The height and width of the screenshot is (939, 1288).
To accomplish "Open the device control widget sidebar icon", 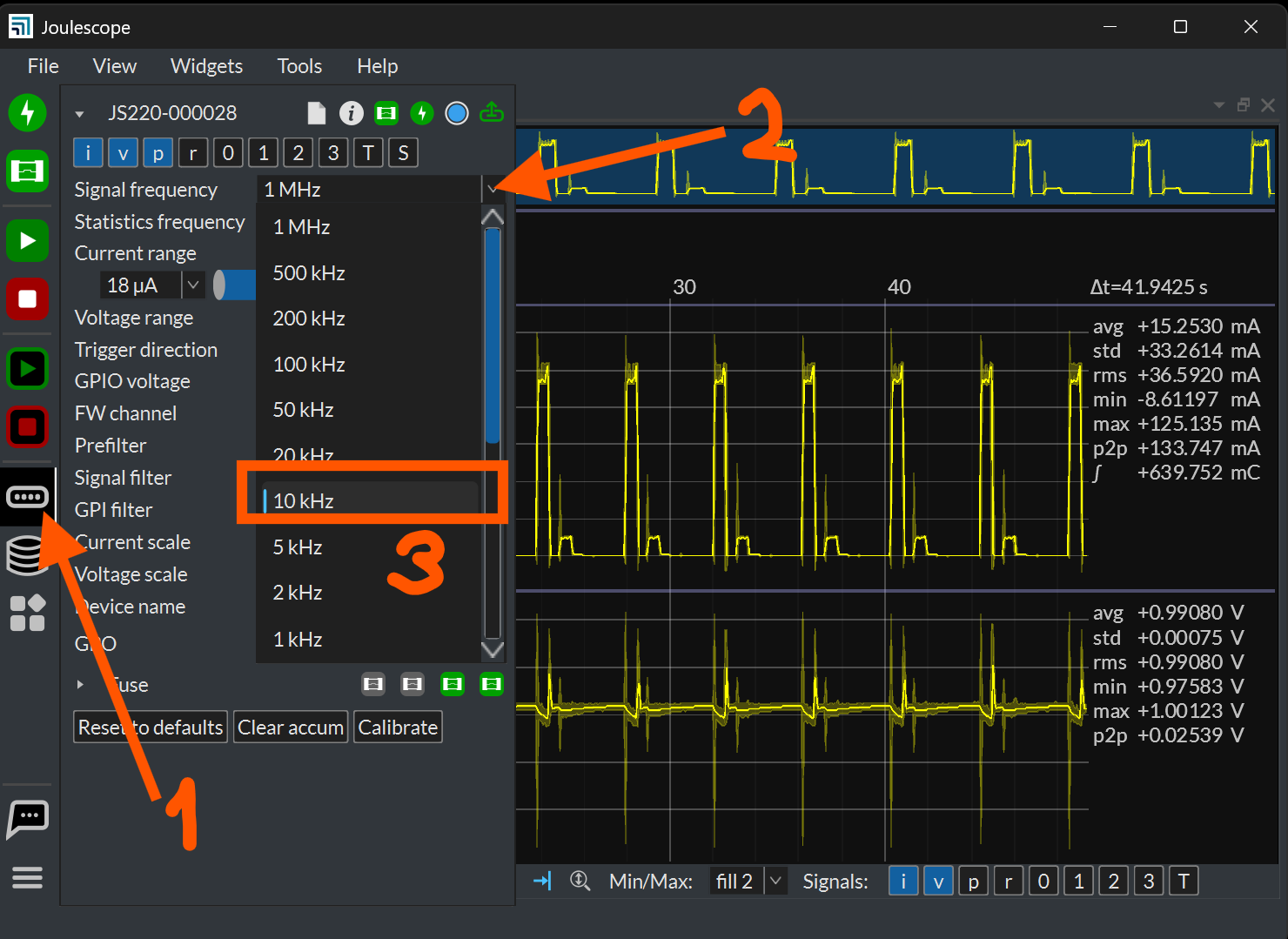I will (27, 497).
